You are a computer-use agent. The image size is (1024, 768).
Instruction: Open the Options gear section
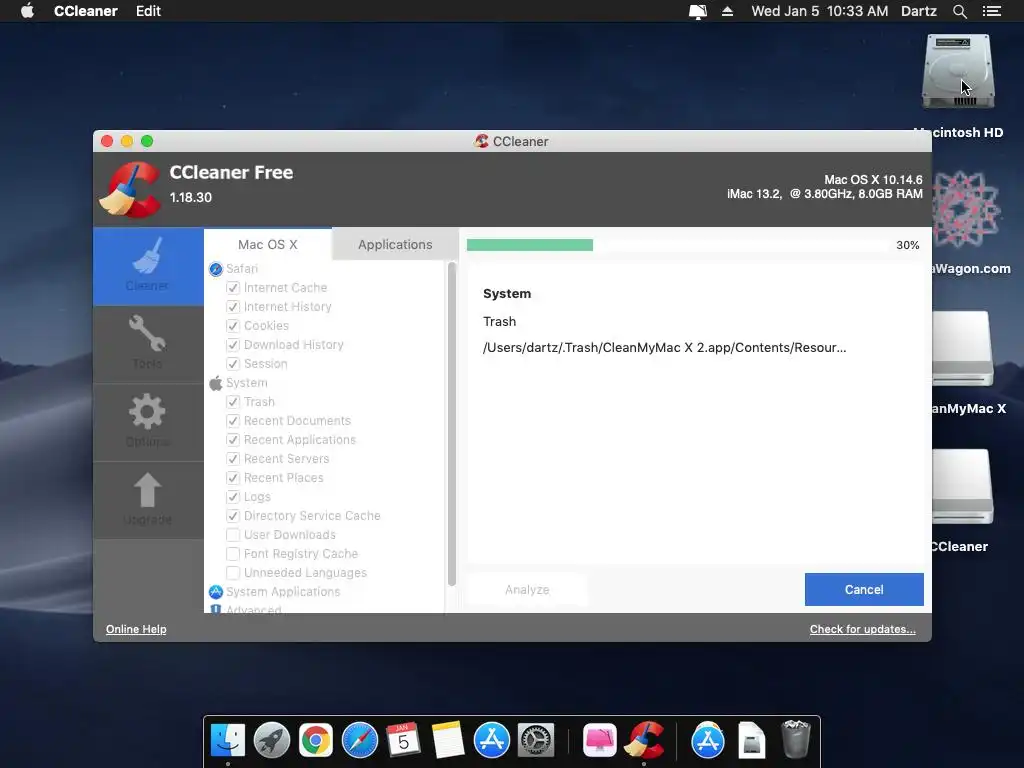[148, 422]
